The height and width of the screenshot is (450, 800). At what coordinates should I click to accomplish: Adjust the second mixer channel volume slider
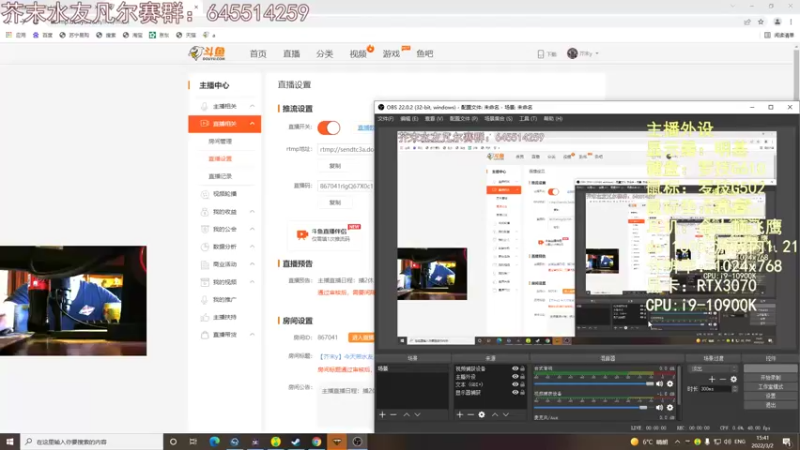coord(594,407)
